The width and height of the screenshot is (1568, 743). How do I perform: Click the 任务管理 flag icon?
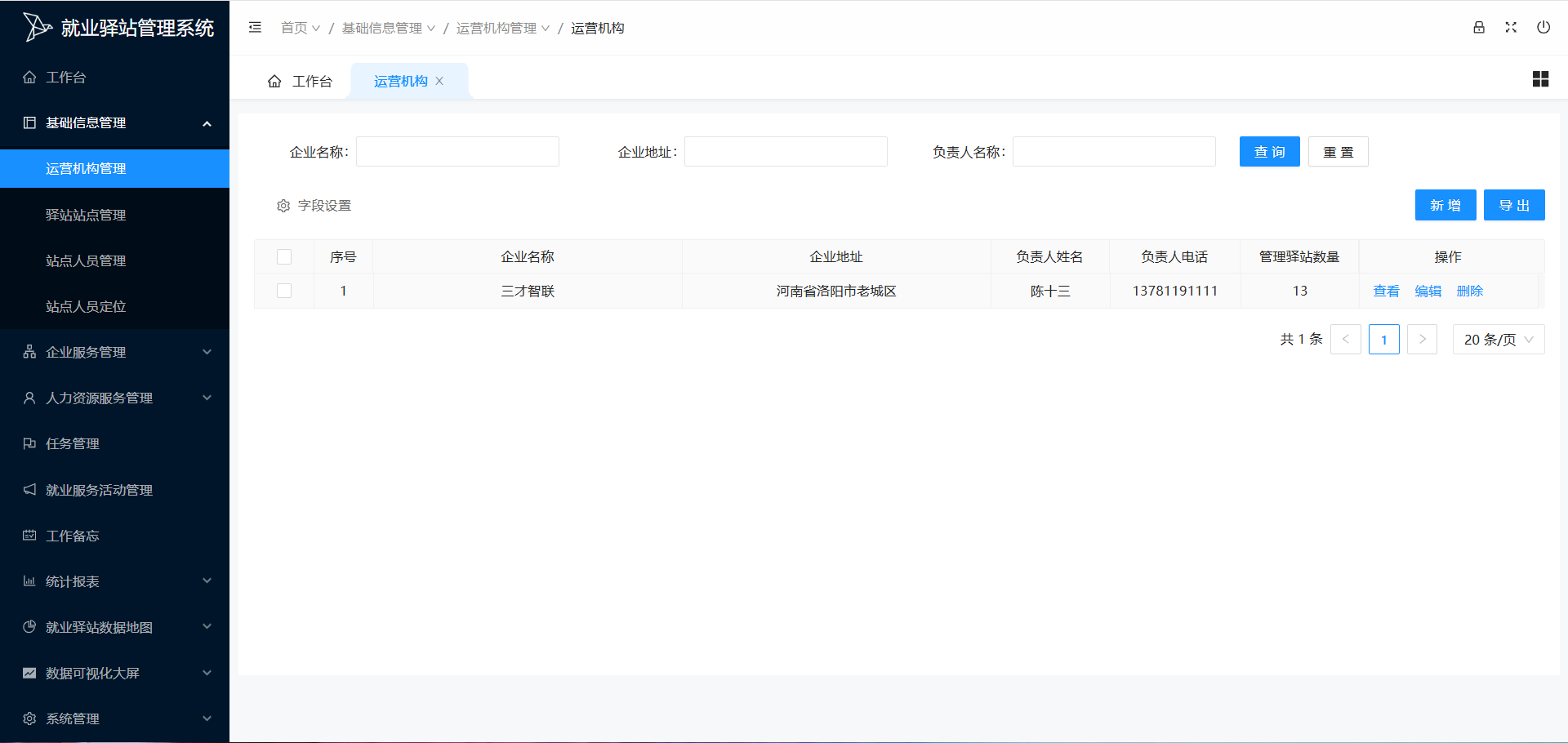(x=29, y=443)
